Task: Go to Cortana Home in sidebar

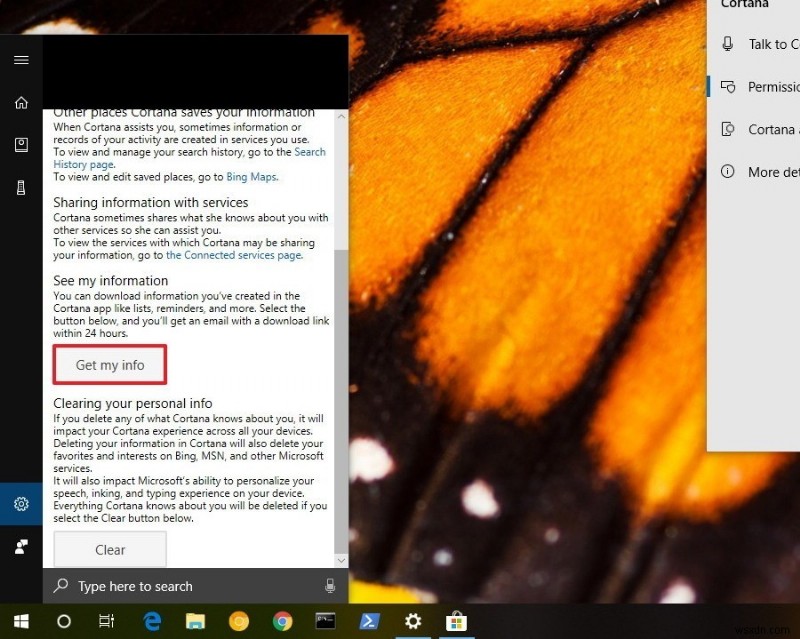Action: click(x=21, y=103)
